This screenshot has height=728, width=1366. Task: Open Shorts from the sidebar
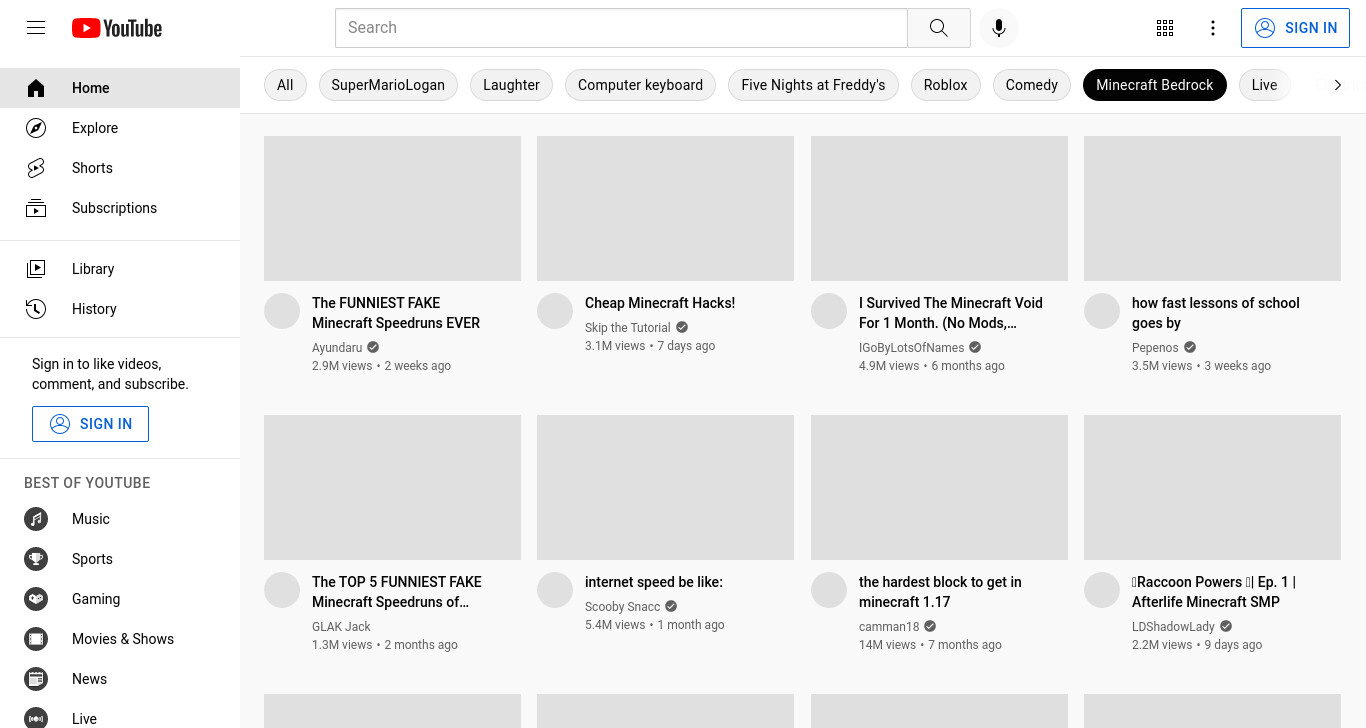120,168
